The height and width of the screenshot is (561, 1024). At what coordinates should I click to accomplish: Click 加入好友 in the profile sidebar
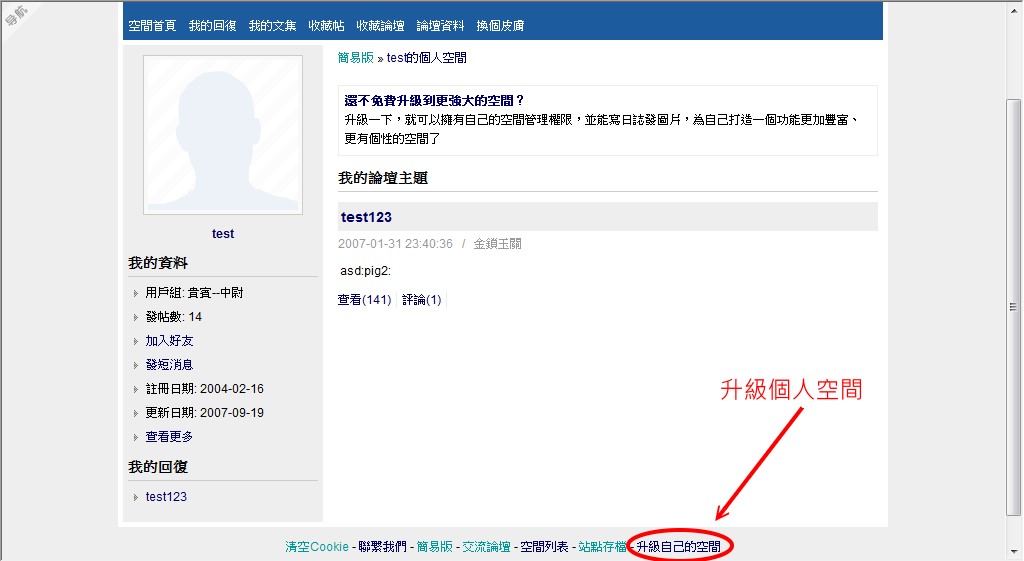[169, 341]
